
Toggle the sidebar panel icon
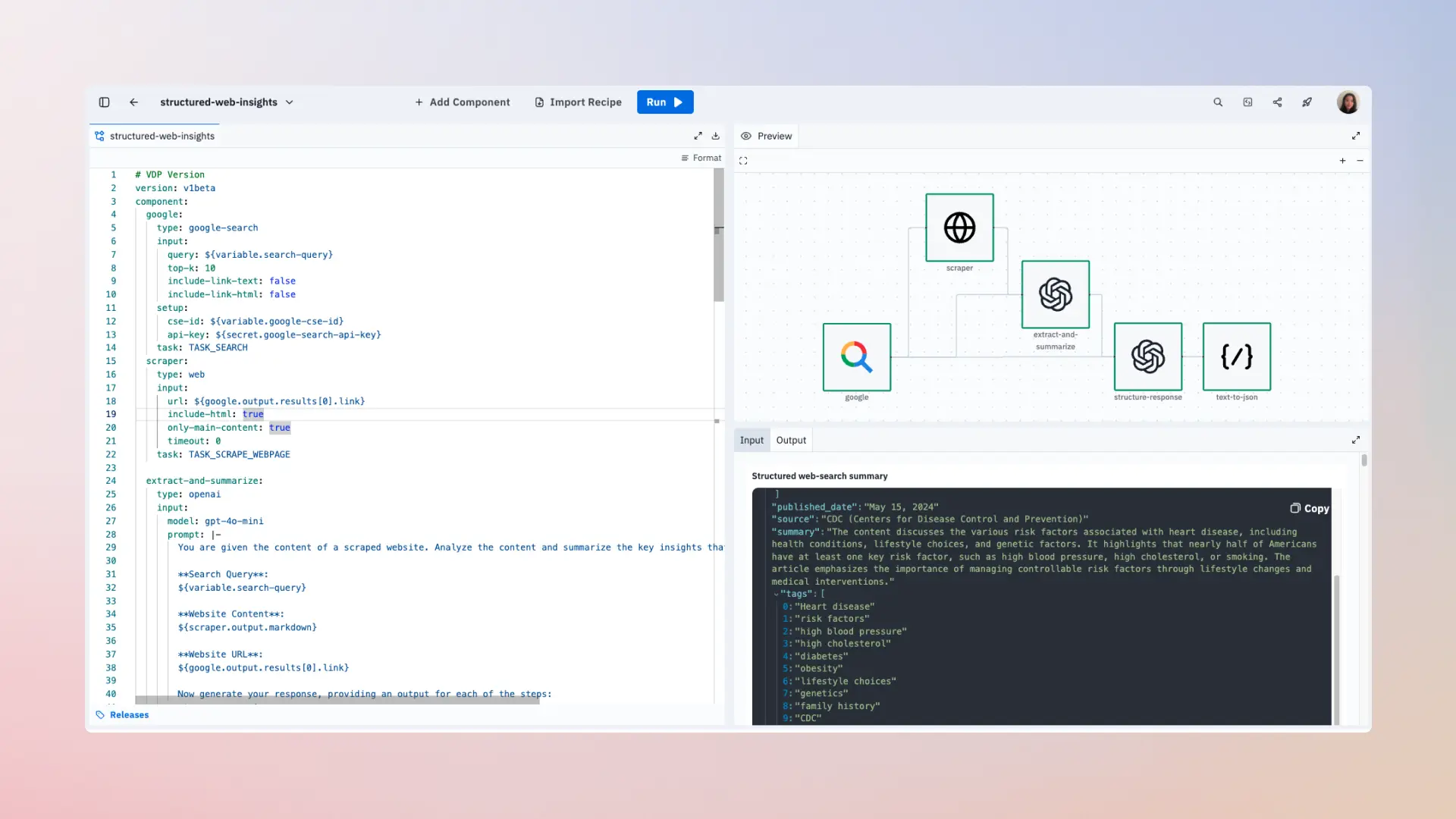(x=105, y=102)
